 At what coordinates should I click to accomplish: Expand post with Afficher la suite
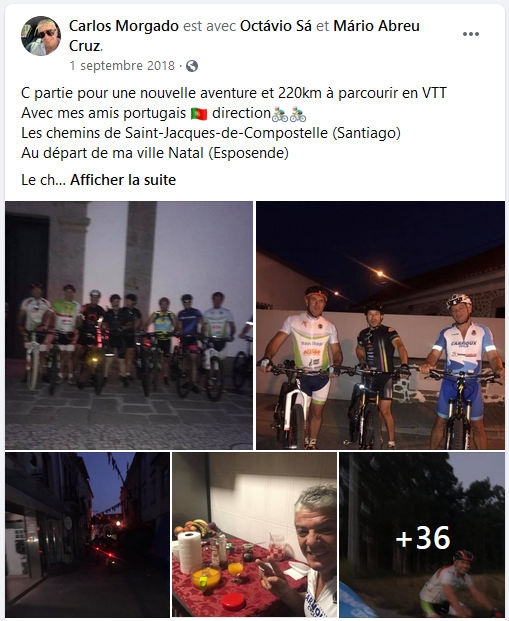click(123, 180)
